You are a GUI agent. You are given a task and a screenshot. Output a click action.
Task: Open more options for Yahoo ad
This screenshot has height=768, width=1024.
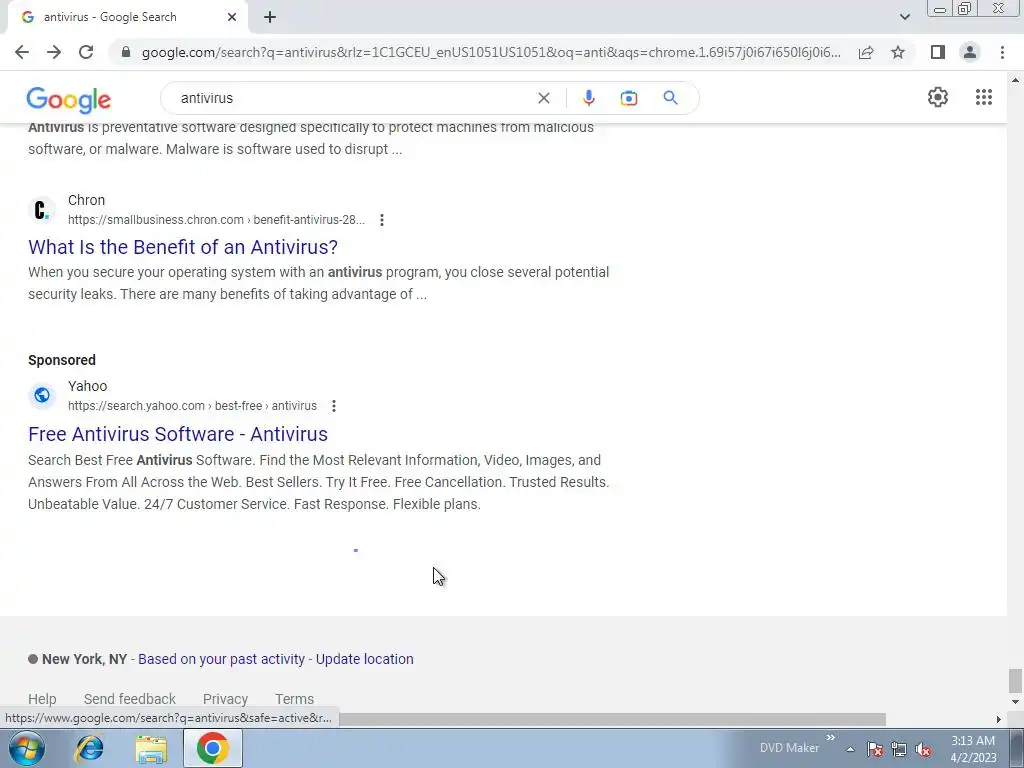(334, 406)
